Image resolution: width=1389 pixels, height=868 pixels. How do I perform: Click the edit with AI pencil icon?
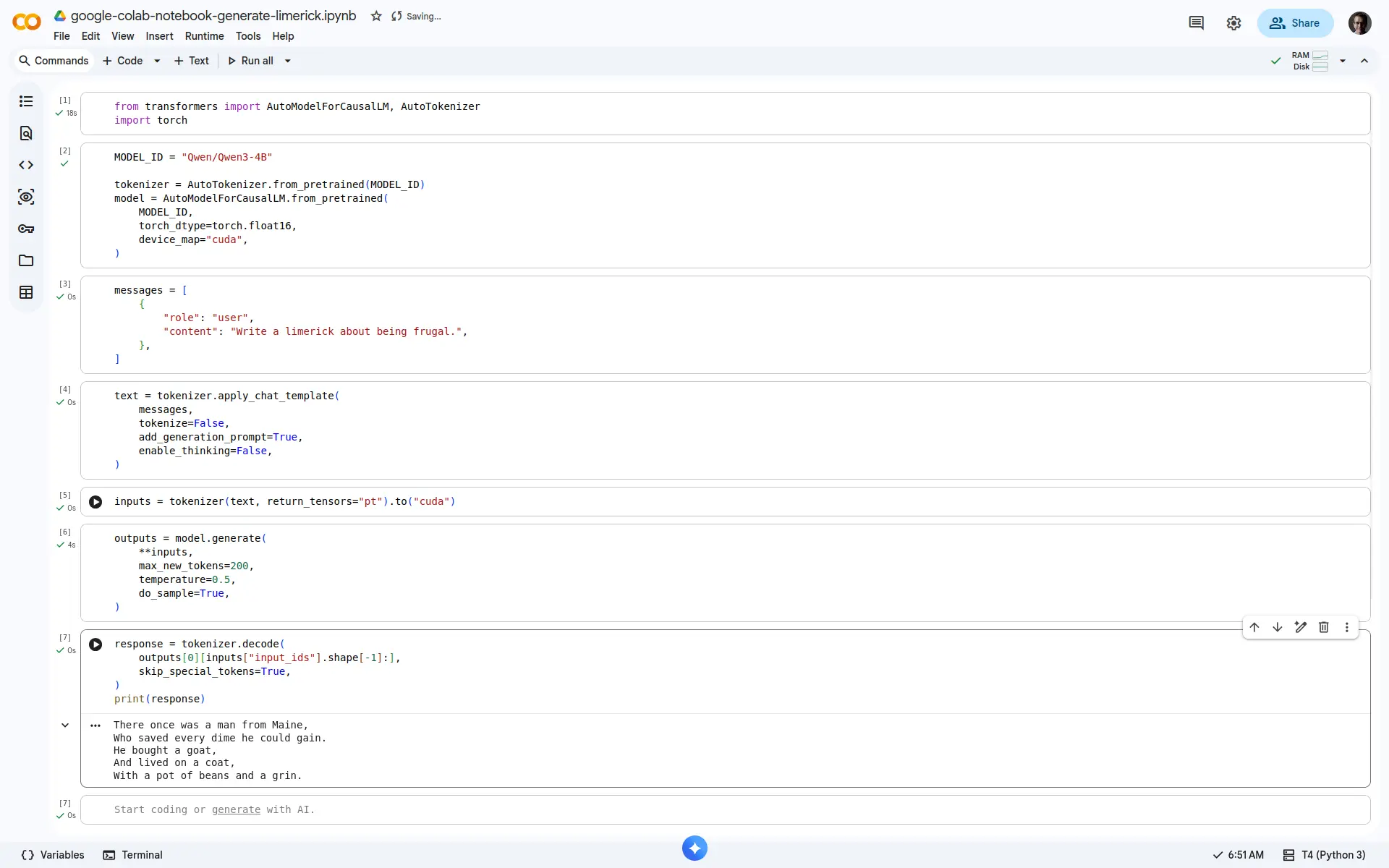(1301, 627)
